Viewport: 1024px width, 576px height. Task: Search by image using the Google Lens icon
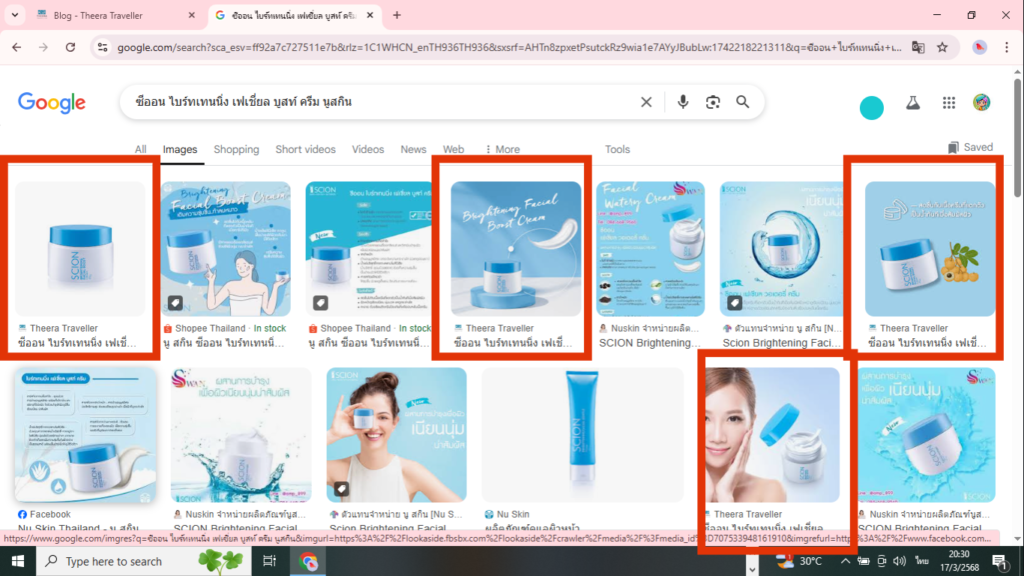click(x=712, y=101)
